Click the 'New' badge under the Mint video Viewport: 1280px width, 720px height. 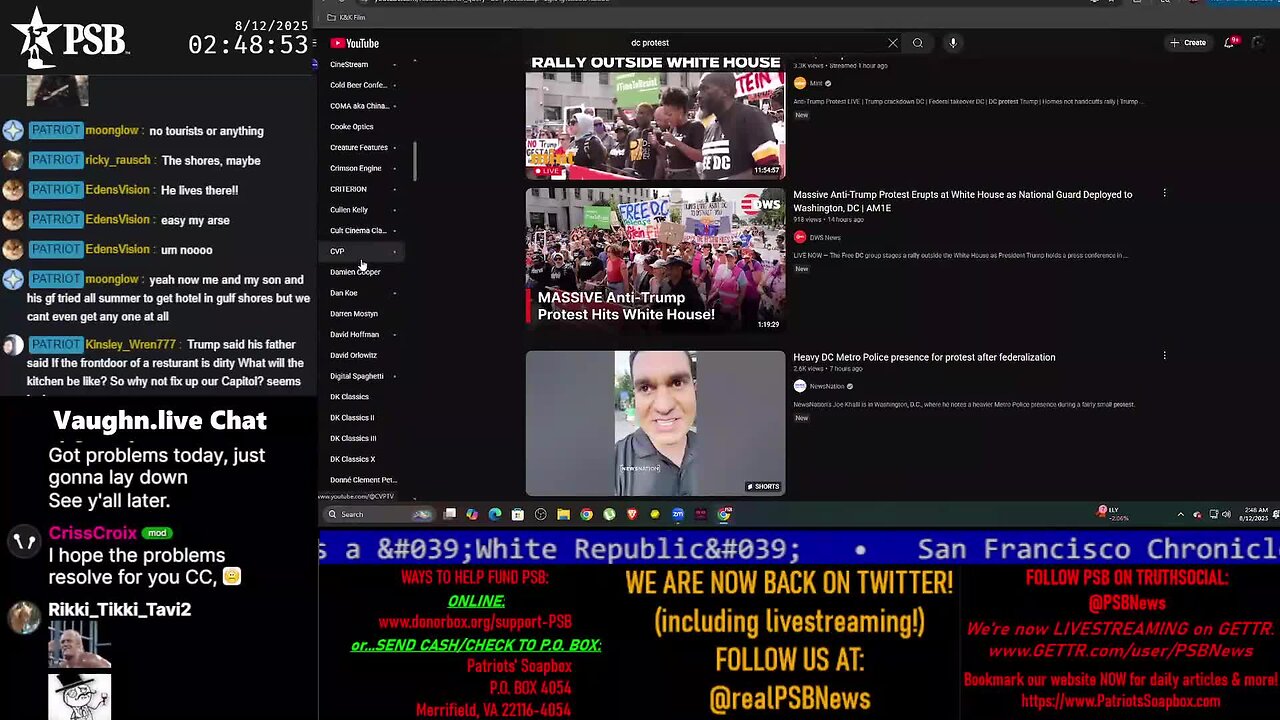pyautogui.click(x=801, y=115)
